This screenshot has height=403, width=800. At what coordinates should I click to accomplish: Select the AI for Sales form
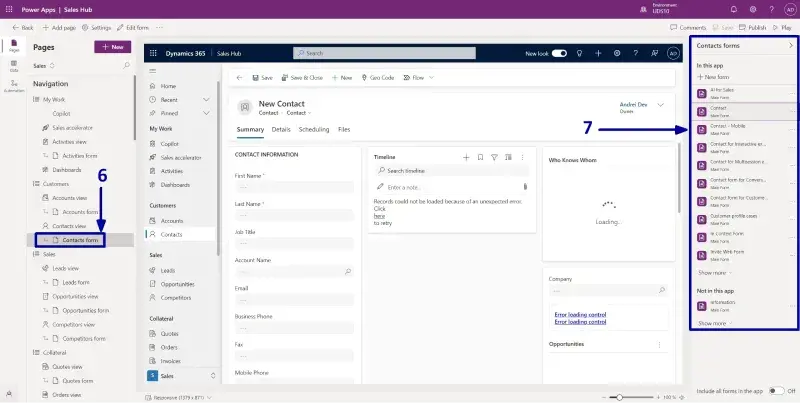[x=744, y=93]
